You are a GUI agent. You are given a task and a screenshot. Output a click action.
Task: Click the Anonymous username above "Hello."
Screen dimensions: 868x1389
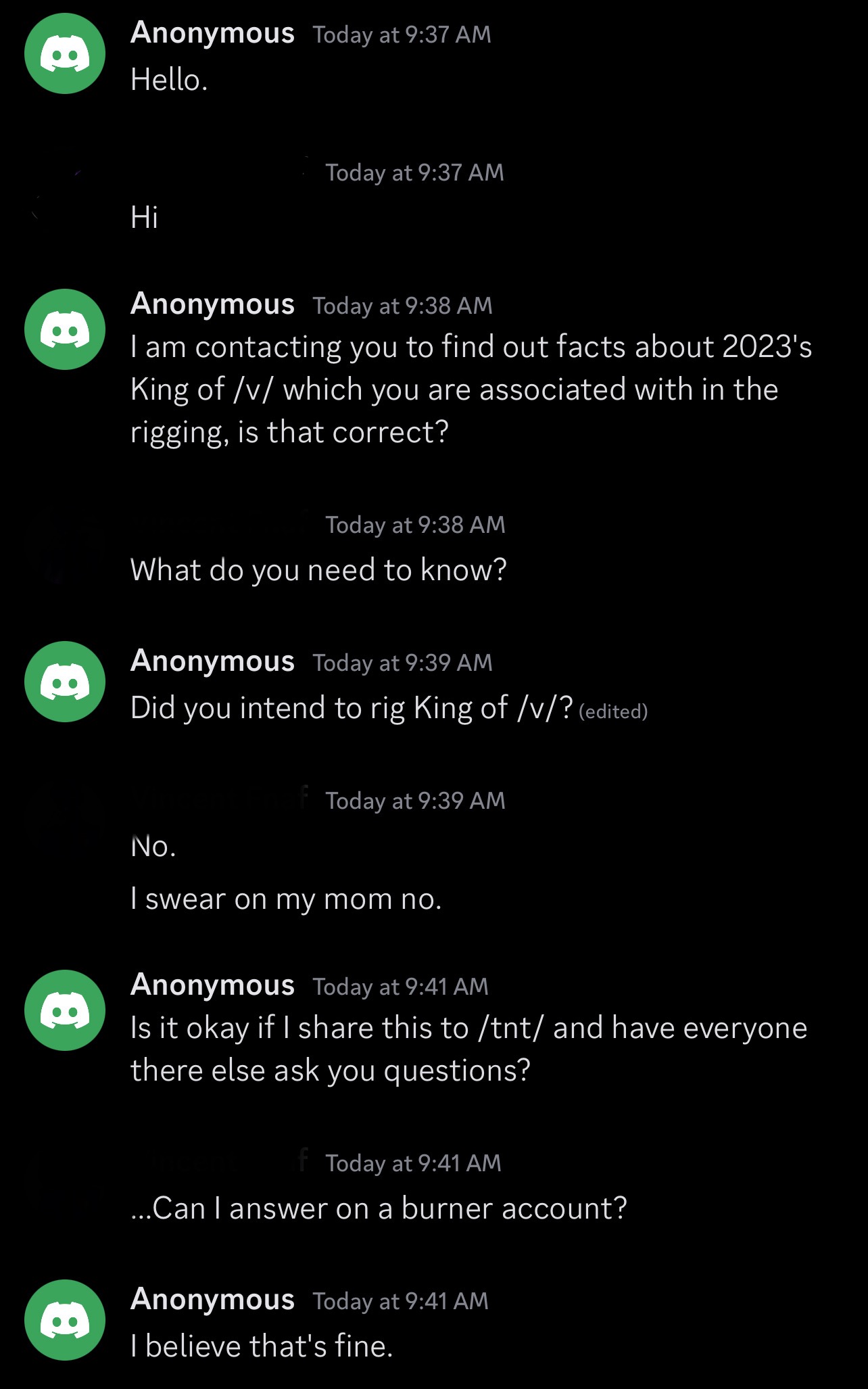[x=212, y=32]
